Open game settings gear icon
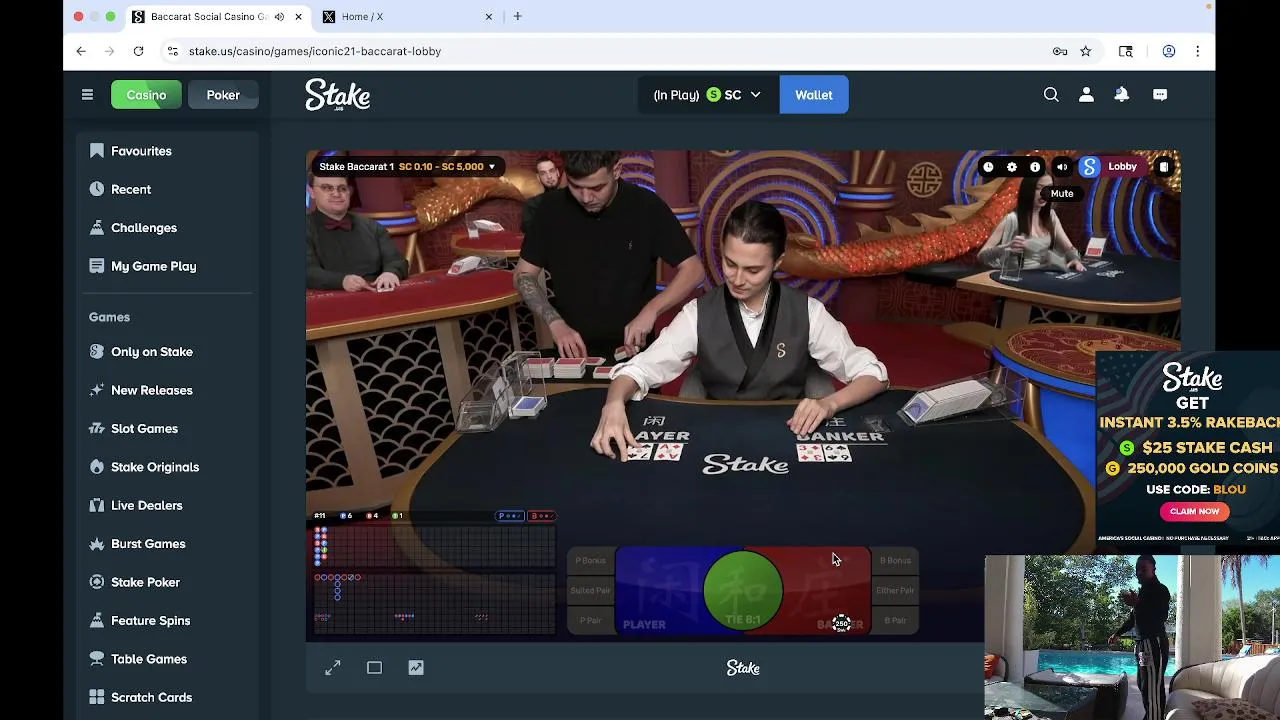This screenshot has height=720, width=1280. pos(1012,167)
